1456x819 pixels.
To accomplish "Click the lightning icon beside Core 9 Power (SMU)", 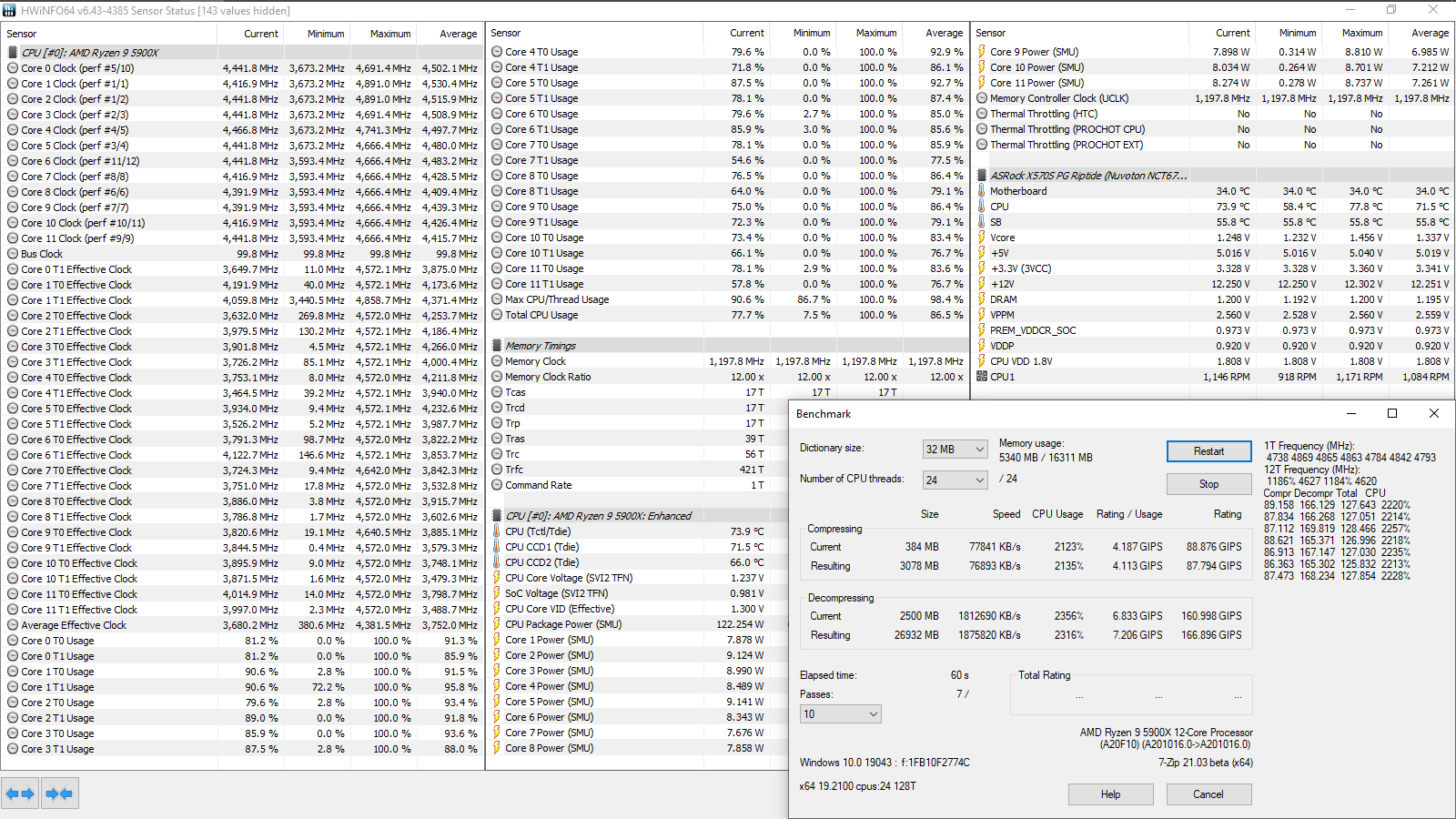I will [982, 52].
